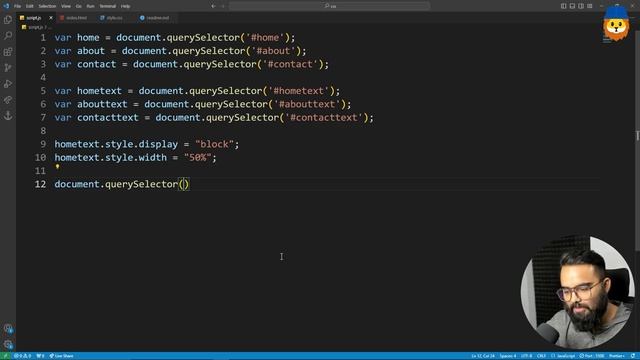Click "50%" value on line 10
This screenshot has height=360, width=640.
pyautogui.click(x=198, y=158)
